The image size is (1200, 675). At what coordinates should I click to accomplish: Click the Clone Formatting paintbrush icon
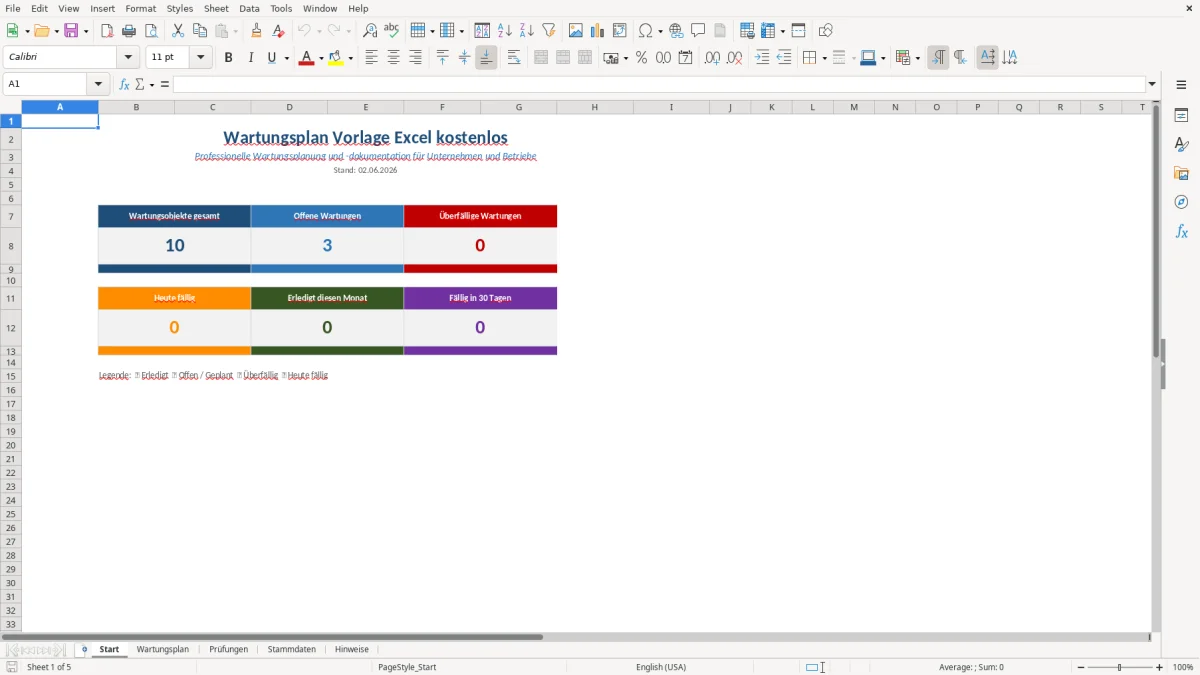(x=256, y=31)
